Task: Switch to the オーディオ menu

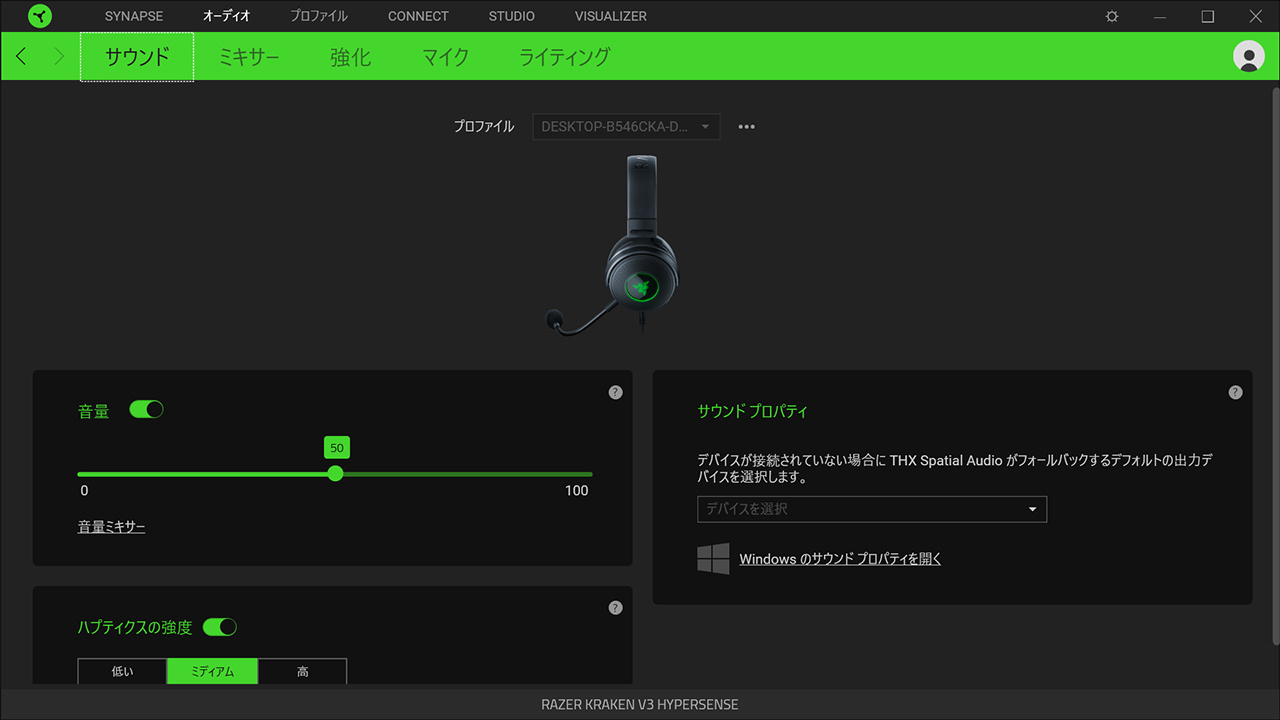Action: (x=227, y=16)
